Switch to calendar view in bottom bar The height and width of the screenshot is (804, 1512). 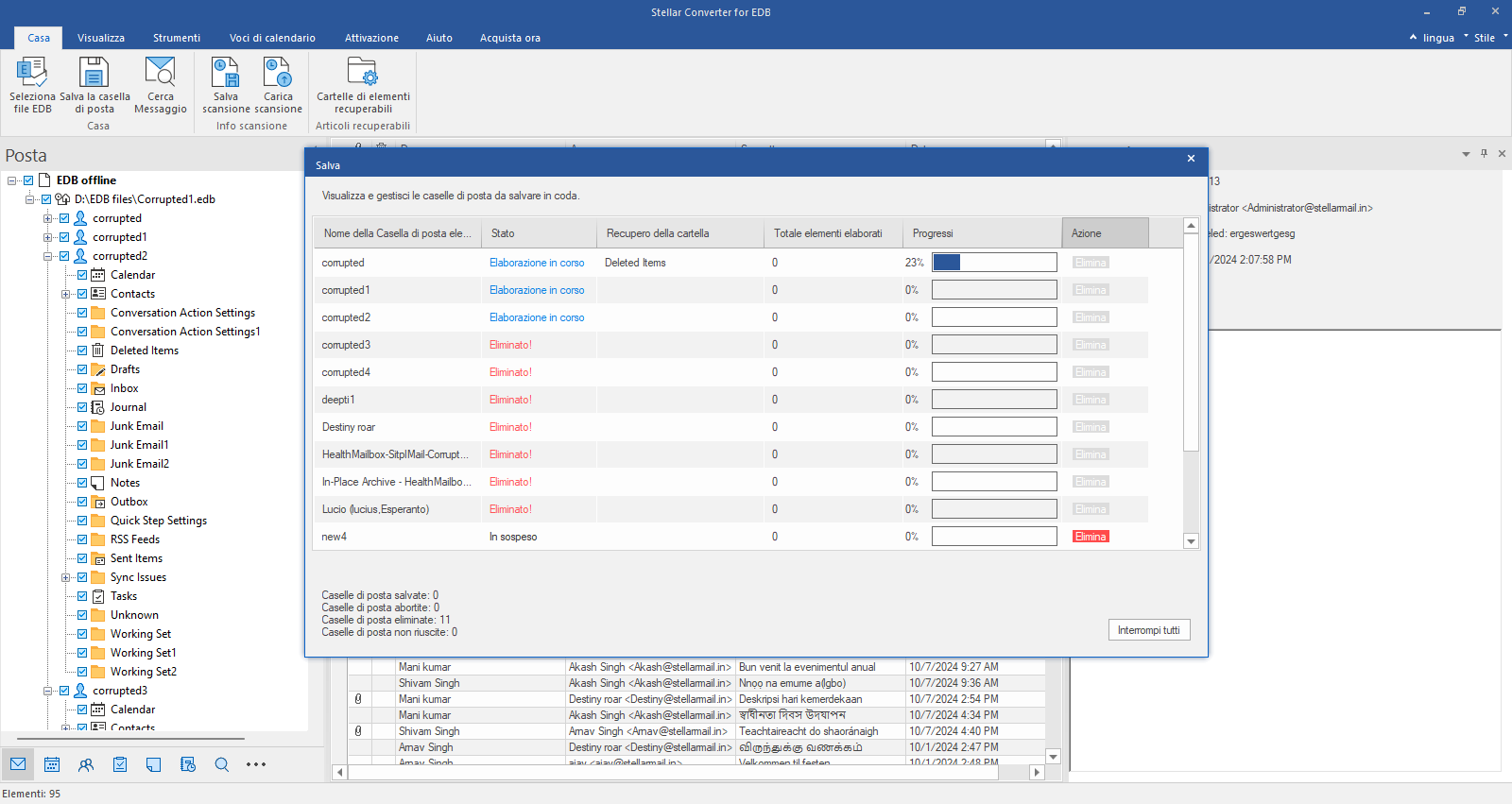point(52,764)
